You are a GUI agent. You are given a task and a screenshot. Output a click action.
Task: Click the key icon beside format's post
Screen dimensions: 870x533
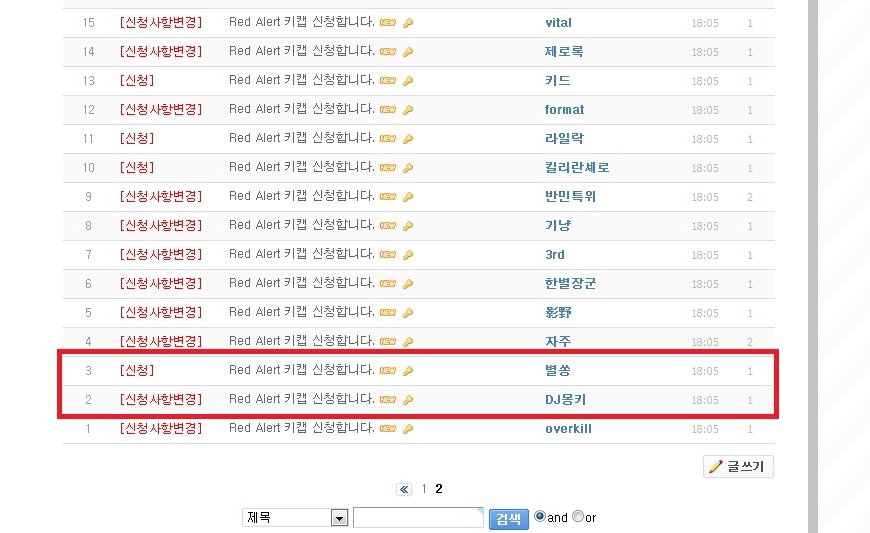[408, 110]
